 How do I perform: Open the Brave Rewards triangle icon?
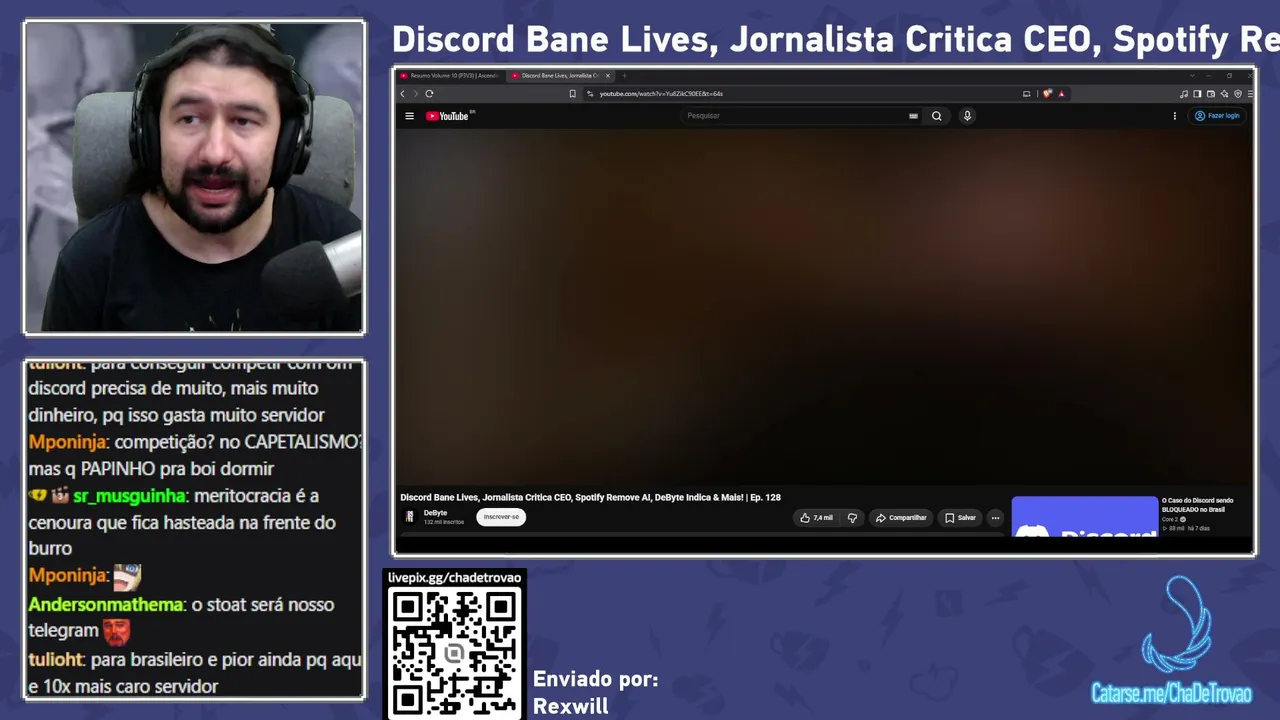(1061, 94)
